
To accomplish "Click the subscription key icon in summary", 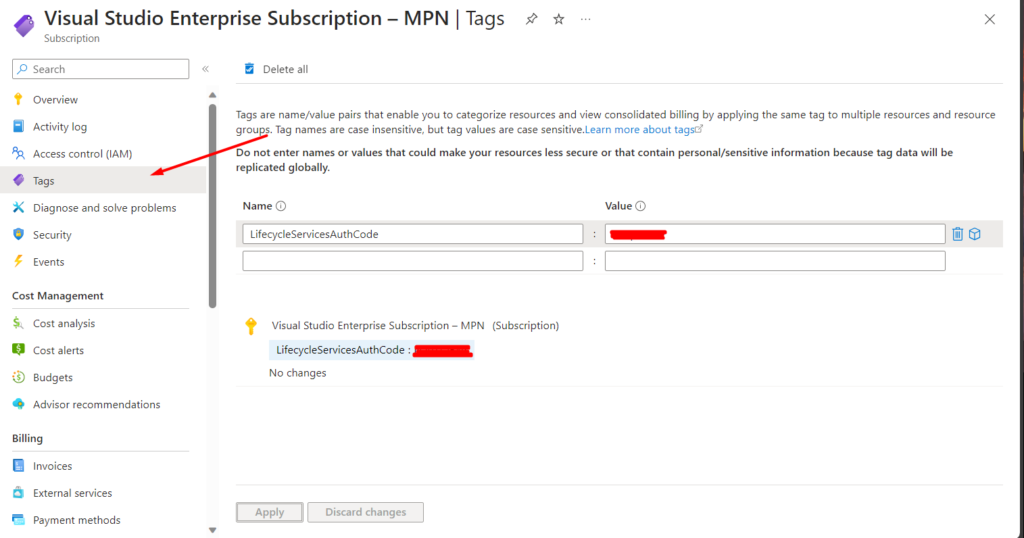I will 251,326.
